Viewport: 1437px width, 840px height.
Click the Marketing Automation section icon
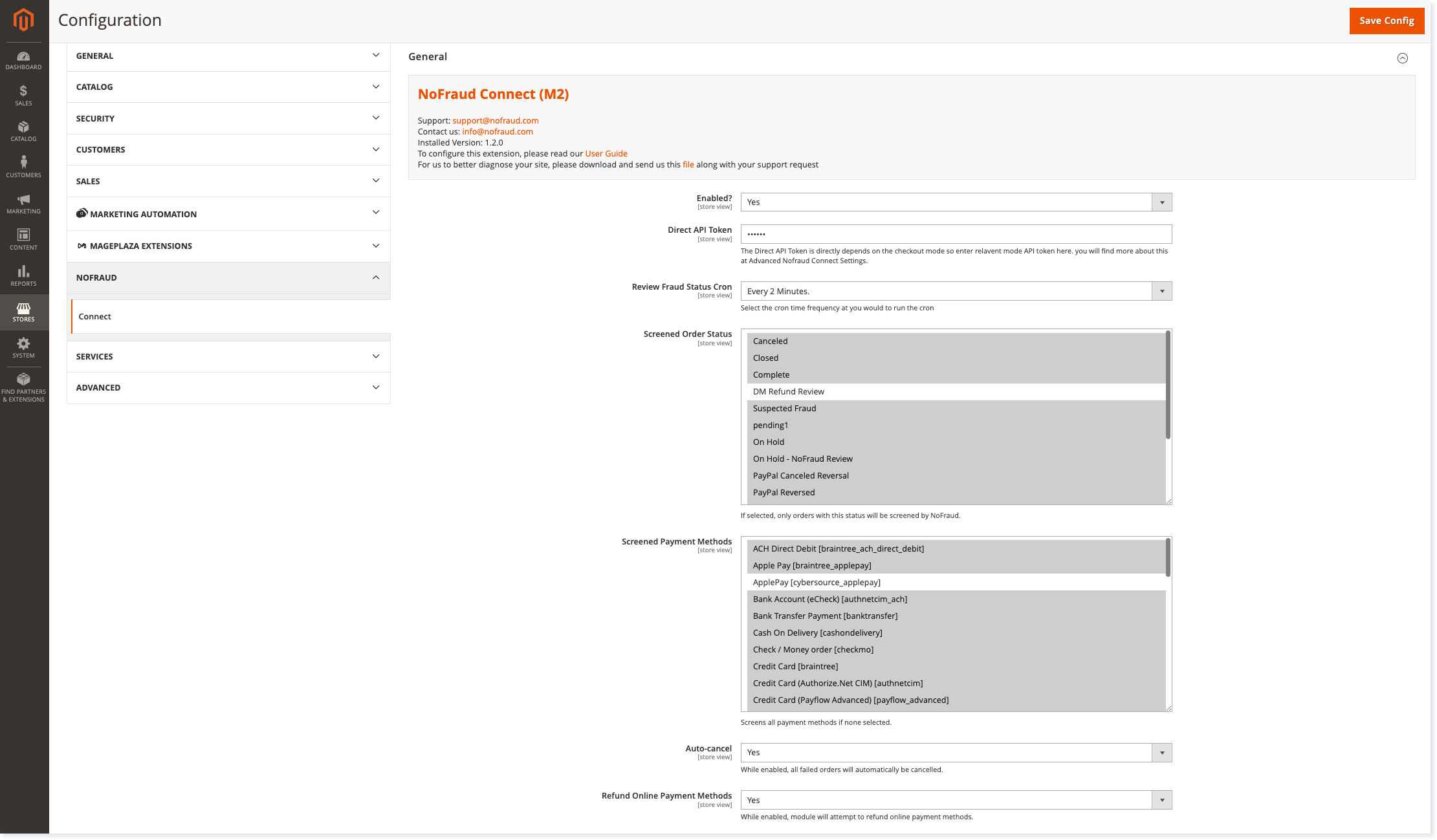tap(82, 213)
